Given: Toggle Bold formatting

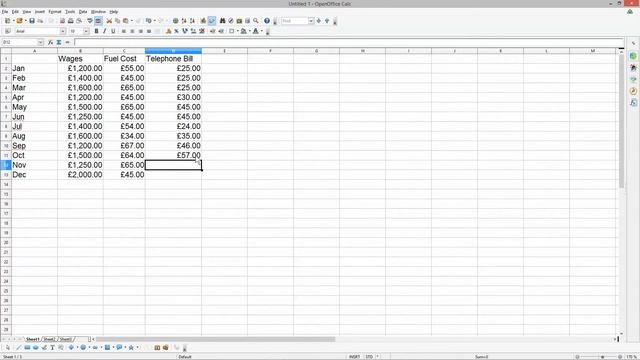Looking at the screenshot, I should click(x=96, y=31).
